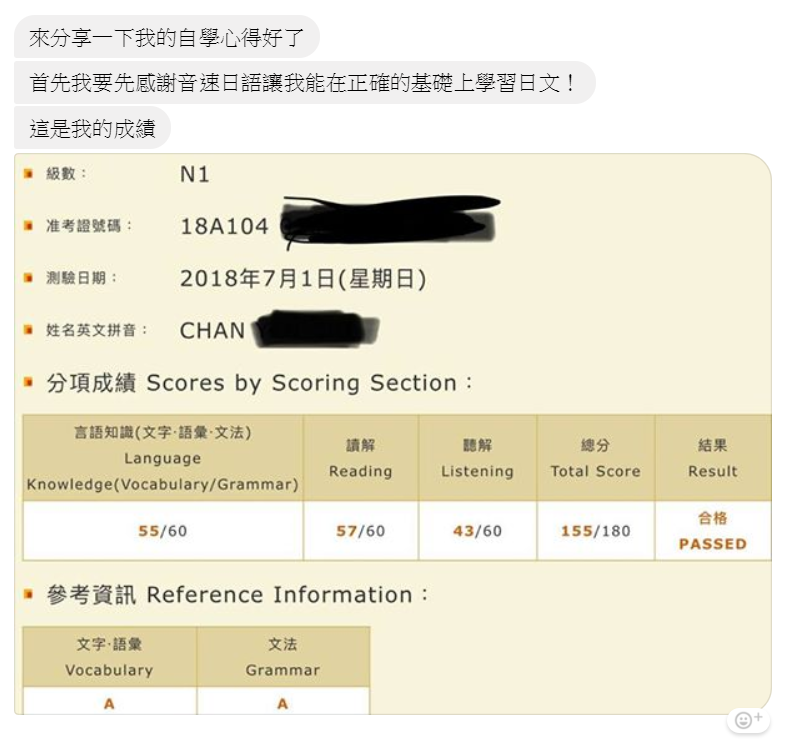
Task: Click the PASSED result cell
Action: pos(712,531)
